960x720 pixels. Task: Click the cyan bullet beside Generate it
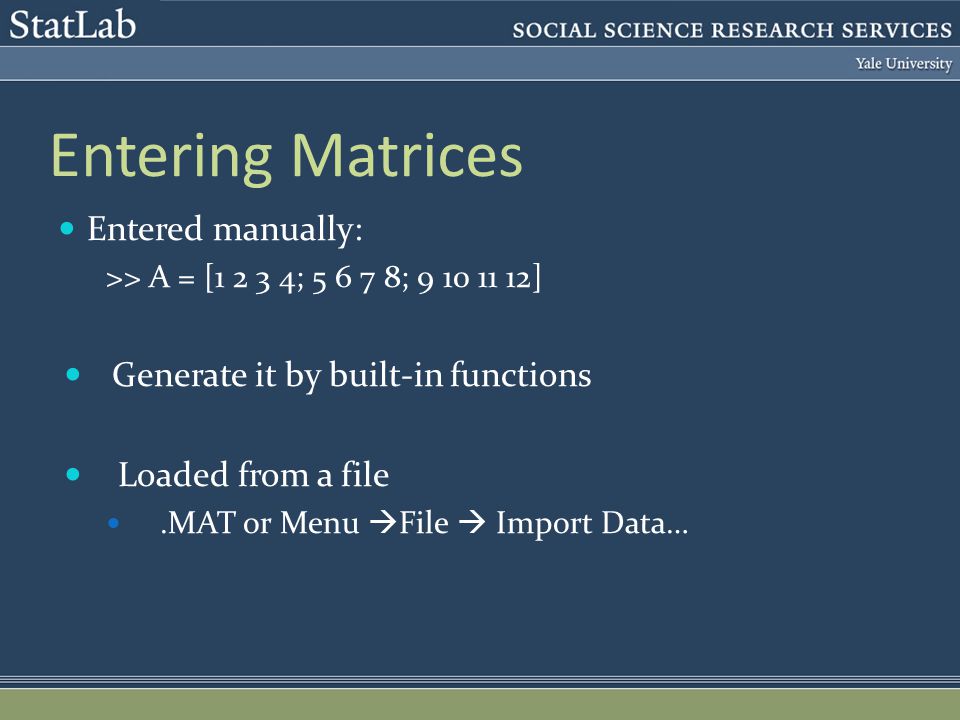[x=73, y=374]
